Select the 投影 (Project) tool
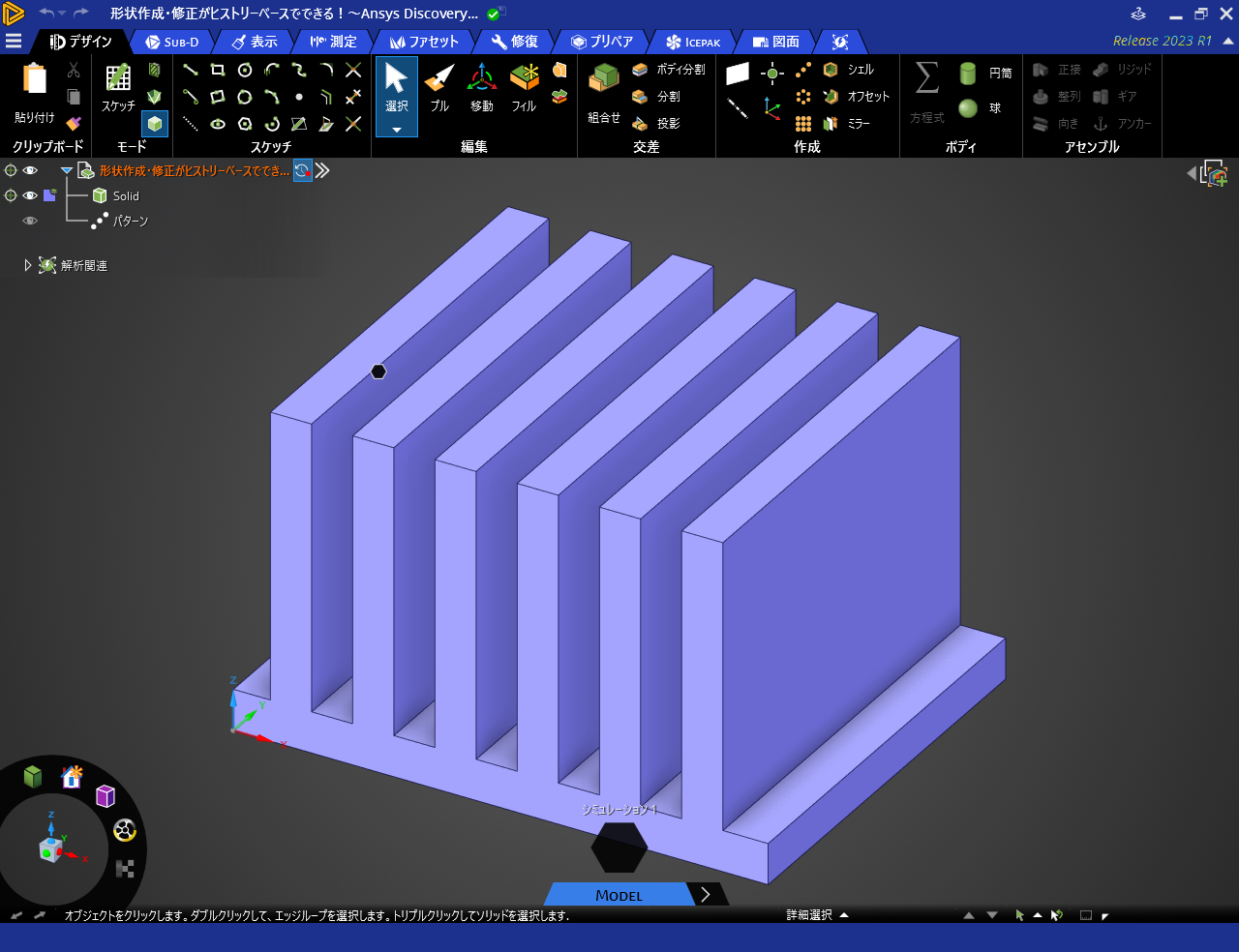Screen dimensions: 1239x952 click(656, 124)
